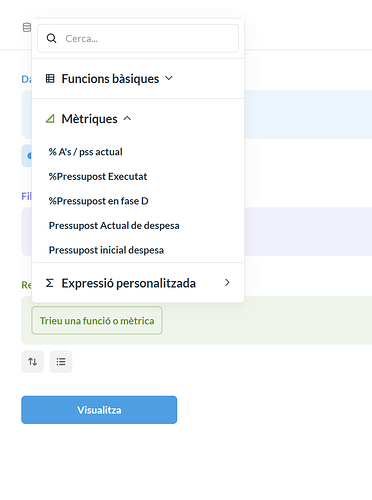Screen dimensions: 372x500
Task: Click the database icon in header
Action: click(27, 27)
